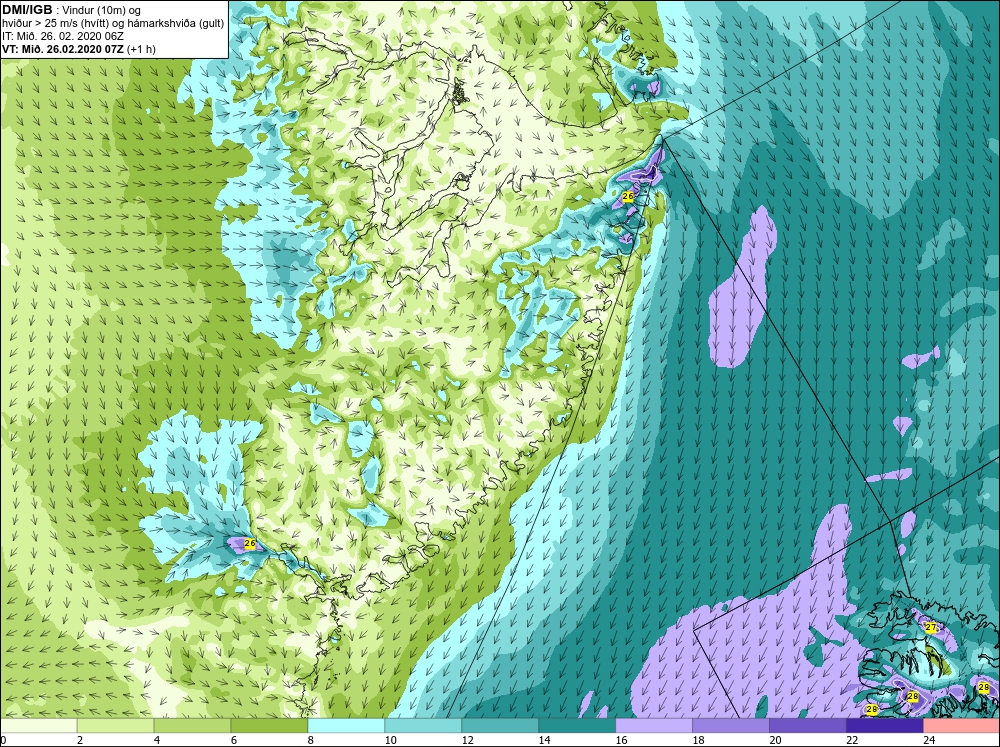Click the legend scale value 4
1000x747 pixels.
click(157, 740)
